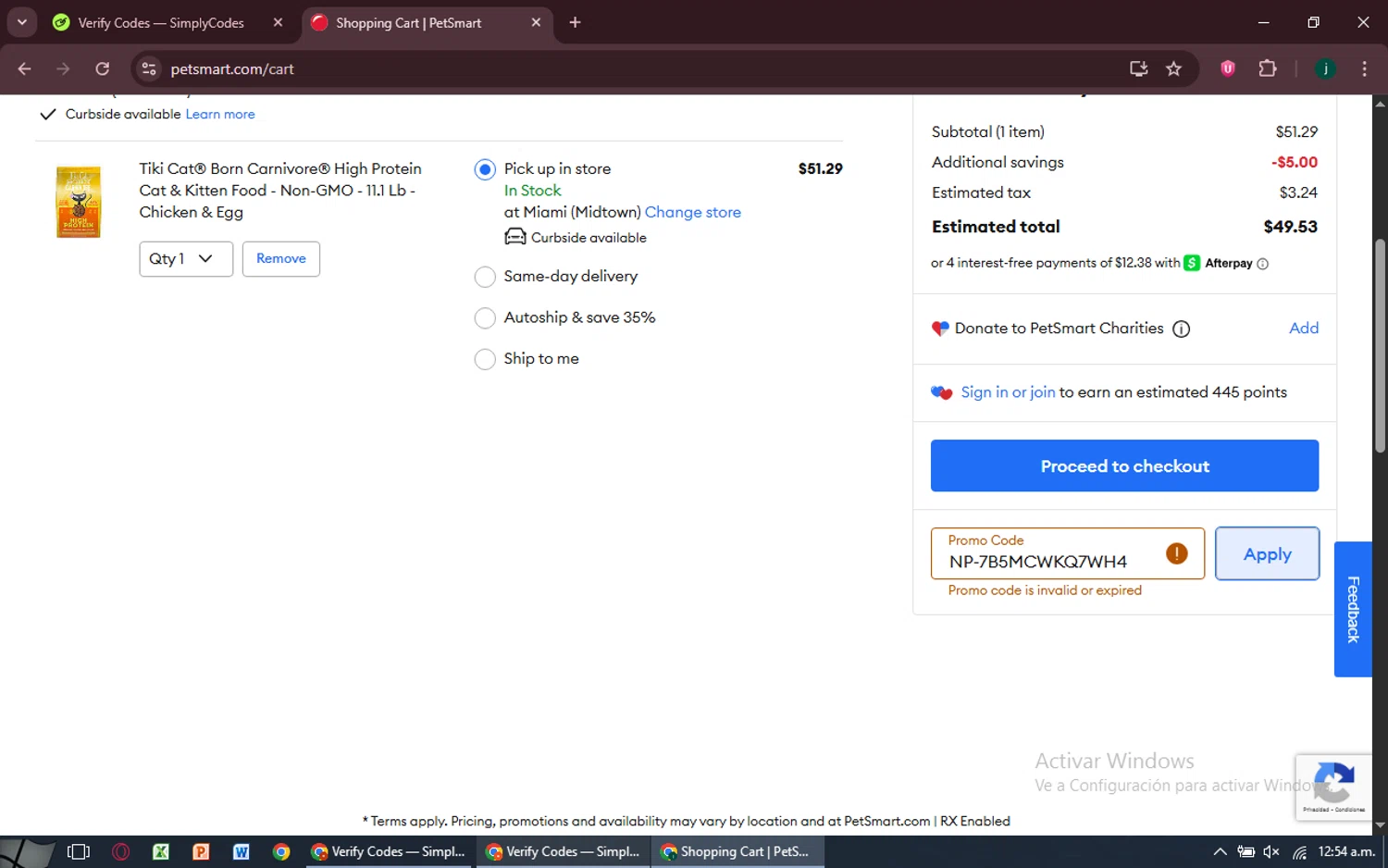Open Excel from the taskbar
This screenshot has height=868, width=1388.
click(x=161, y=851)
